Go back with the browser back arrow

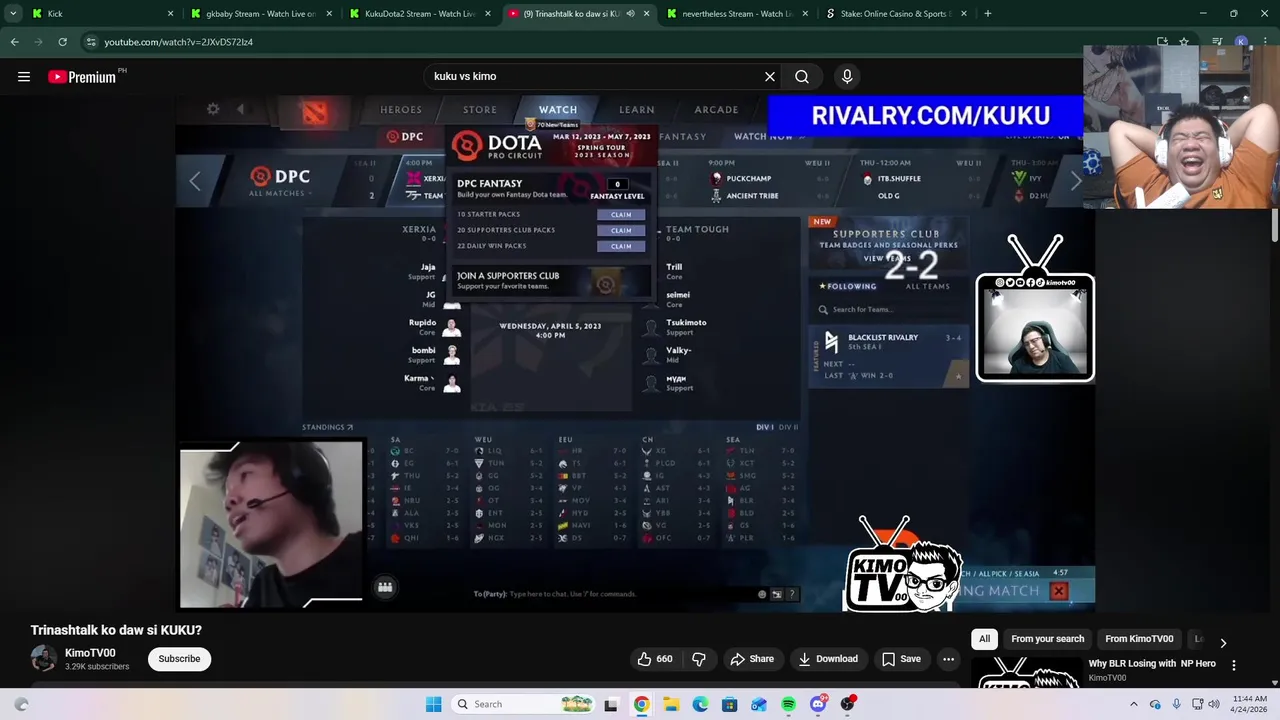tap(14, 42)
